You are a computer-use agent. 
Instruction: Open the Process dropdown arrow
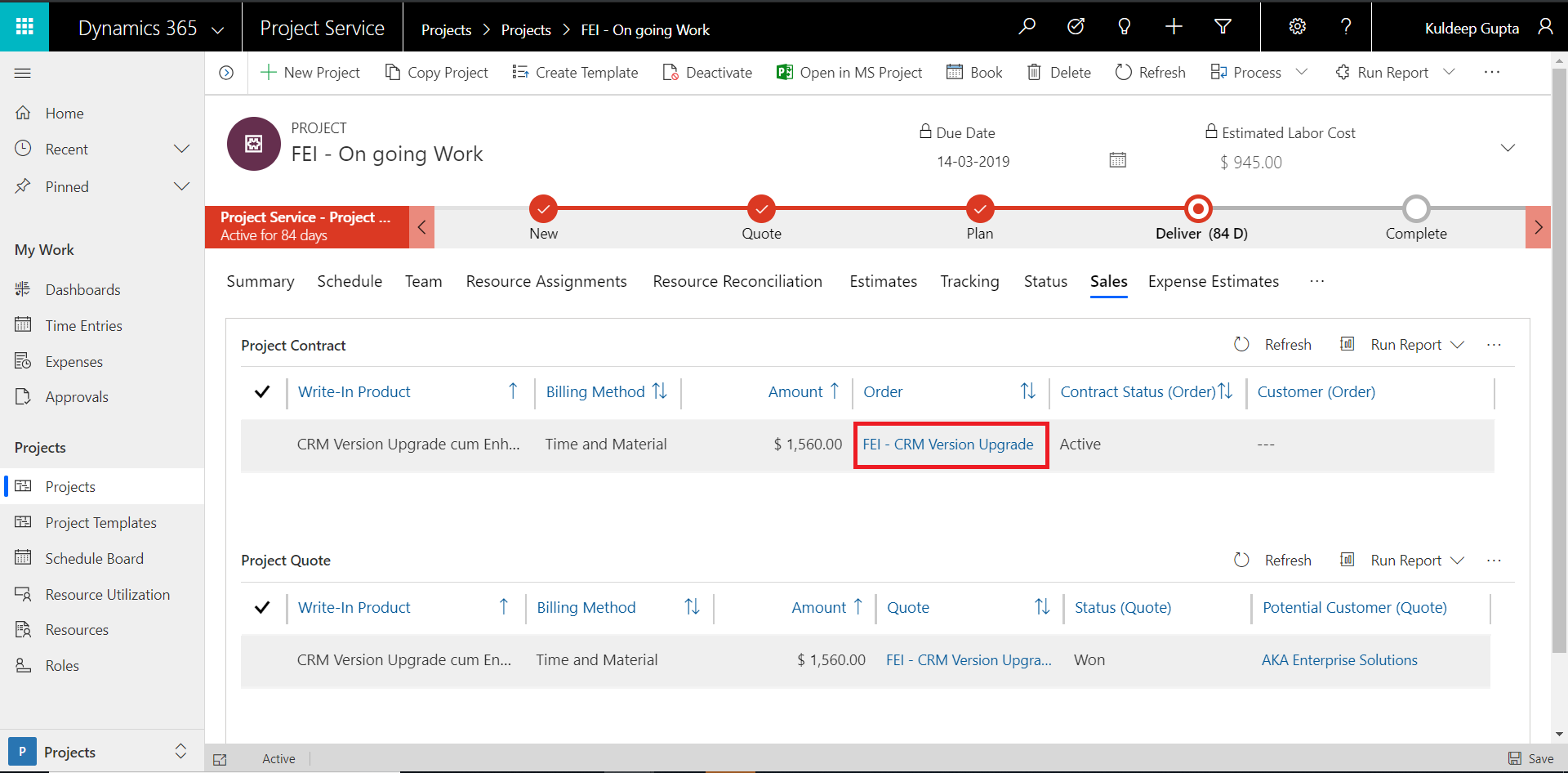click(1302, 73)
